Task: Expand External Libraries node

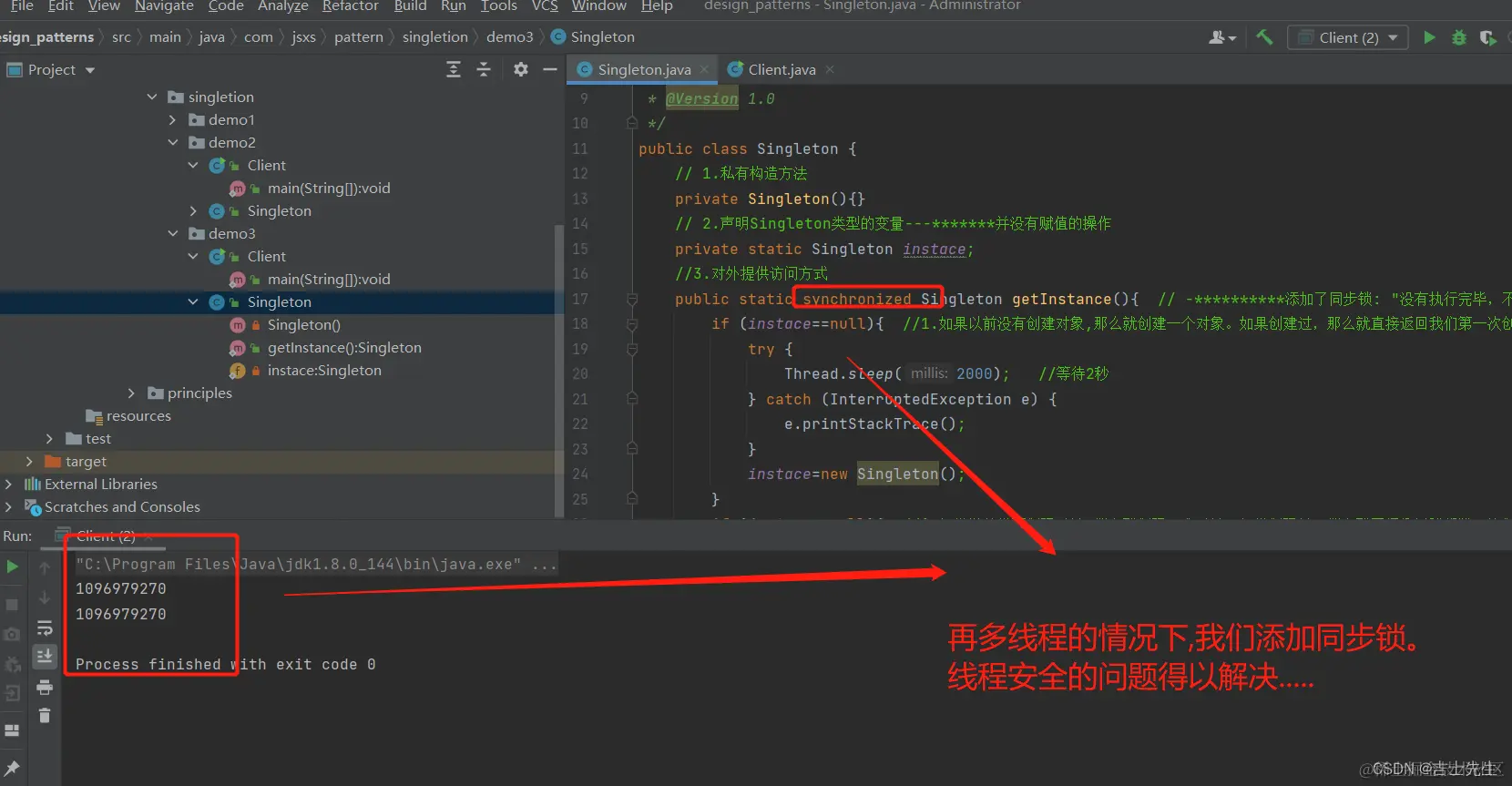Action: click(x=8, y=484)
